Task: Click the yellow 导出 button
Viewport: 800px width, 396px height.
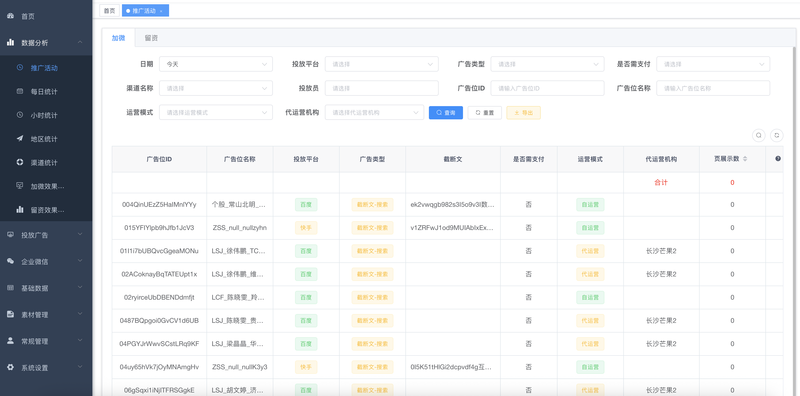Action: [x=523, y=113]
